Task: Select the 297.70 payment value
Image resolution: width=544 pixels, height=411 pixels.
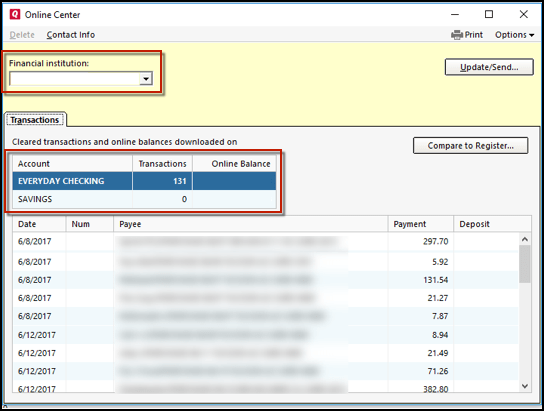Action: coord(435,241)
